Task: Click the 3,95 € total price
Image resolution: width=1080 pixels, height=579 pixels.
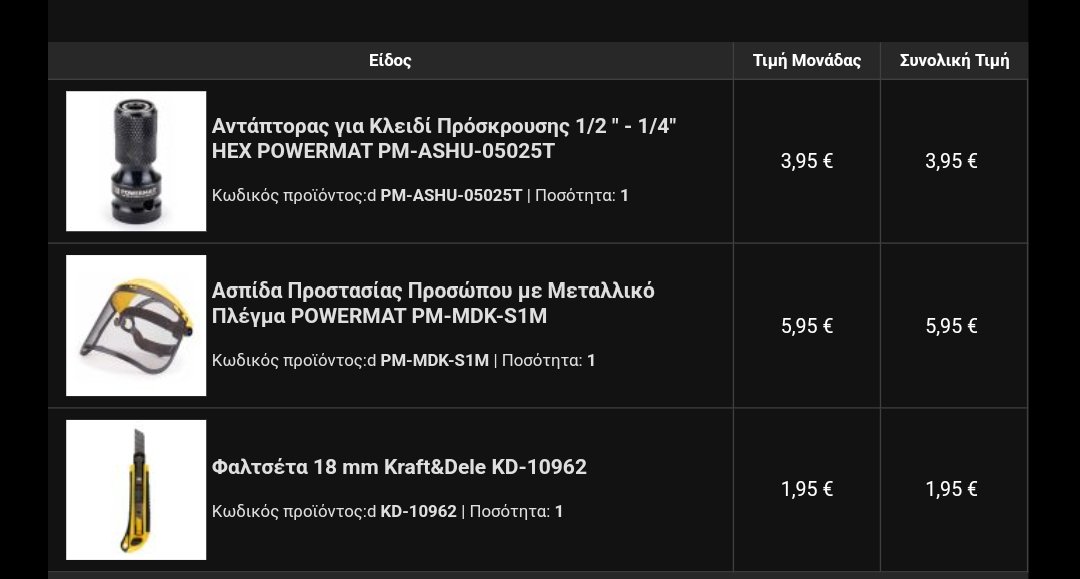Action: point(951,161)
